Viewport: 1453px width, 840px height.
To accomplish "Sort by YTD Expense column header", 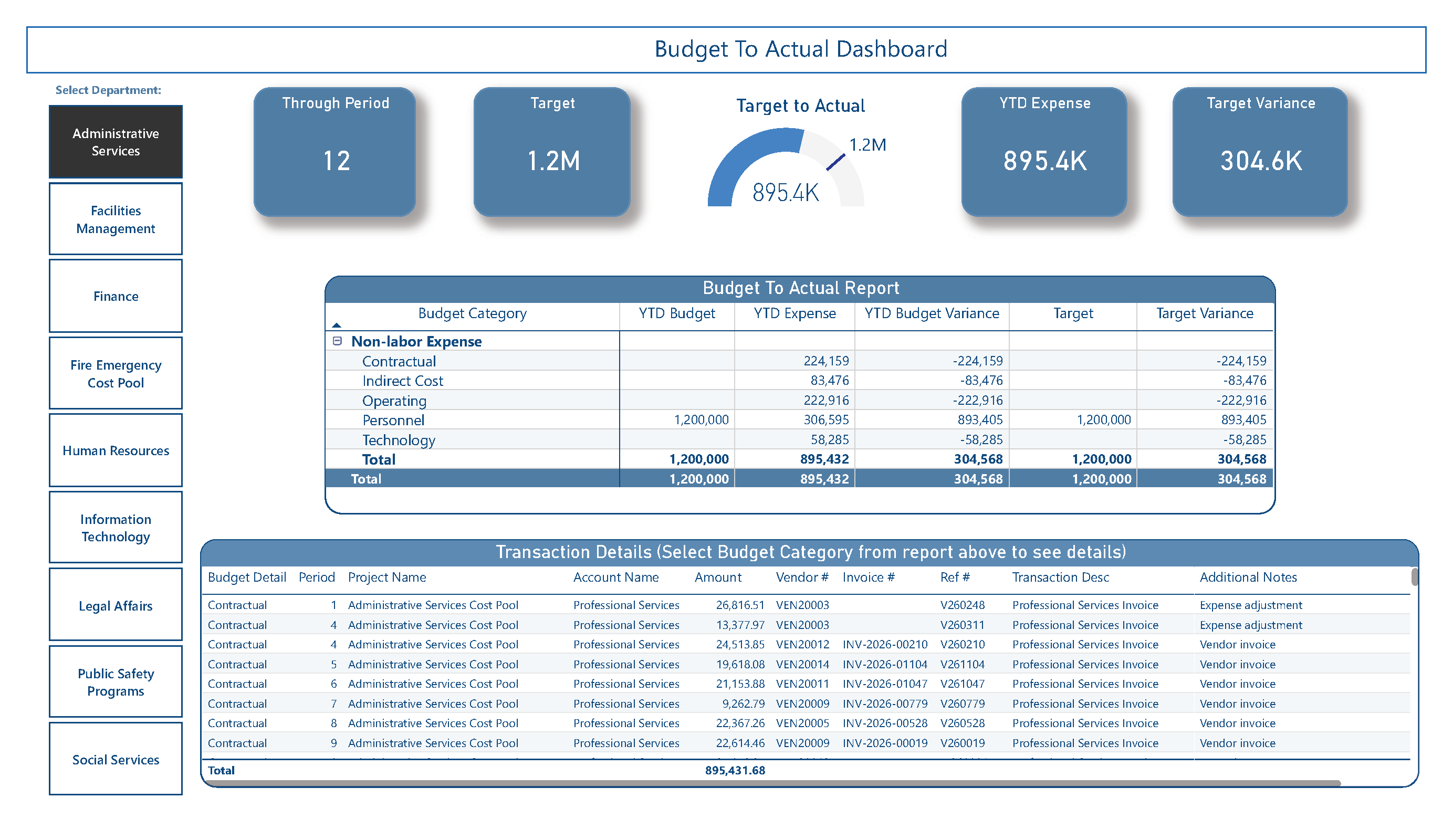I will (795, 313).
